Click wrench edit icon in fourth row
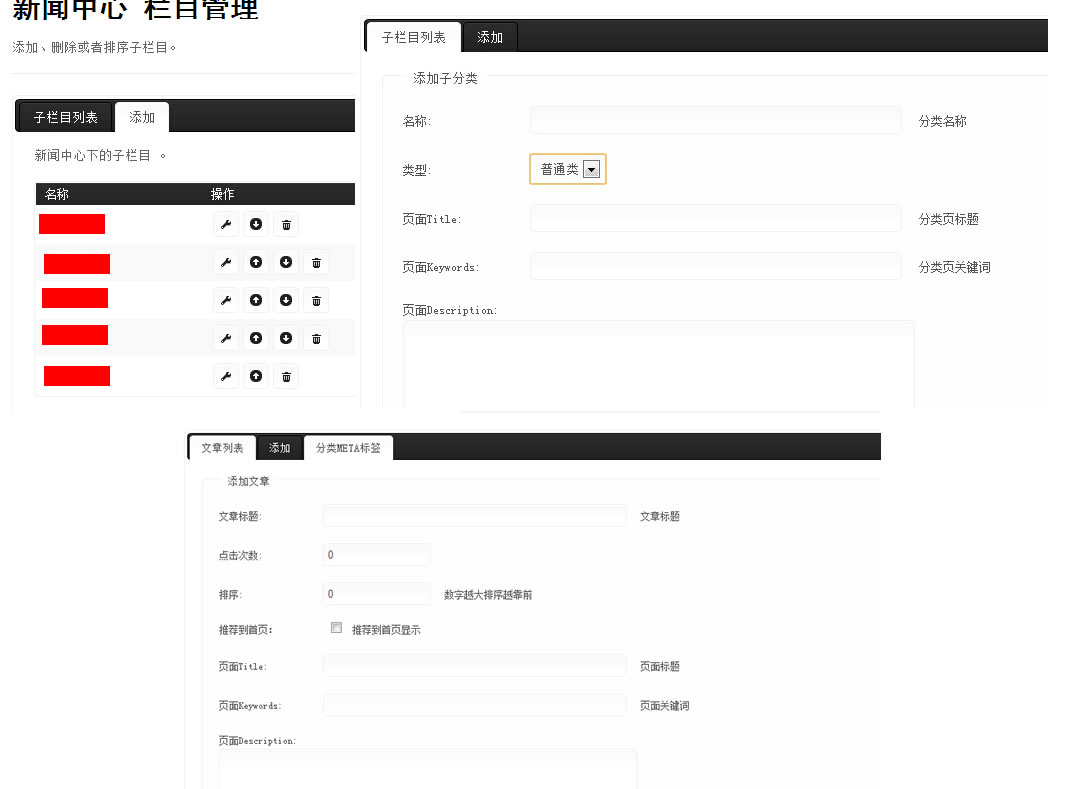Image resolution: width=1076 pixels, height=789 pixels. coord(226,338)
